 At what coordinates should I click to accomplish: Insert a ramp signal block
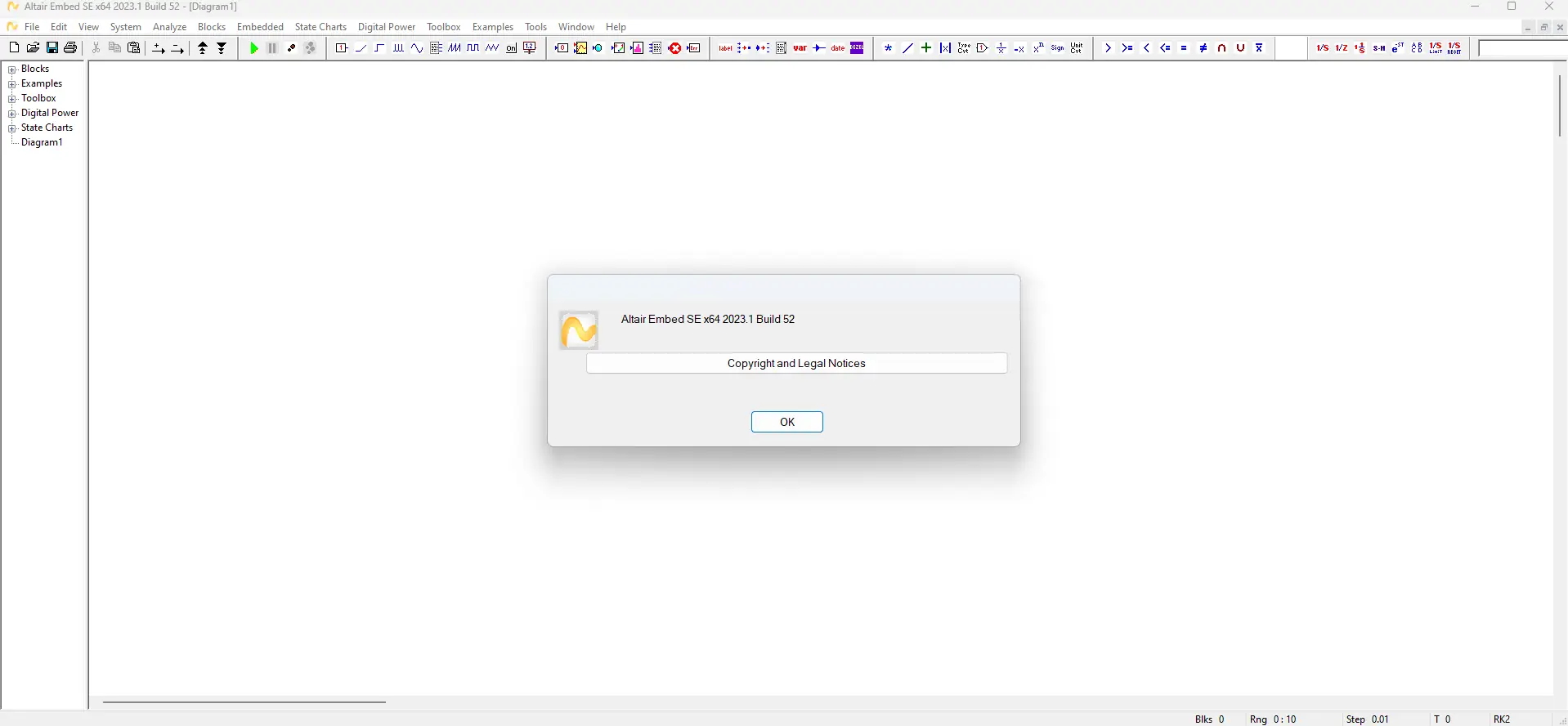pos(361,48)
